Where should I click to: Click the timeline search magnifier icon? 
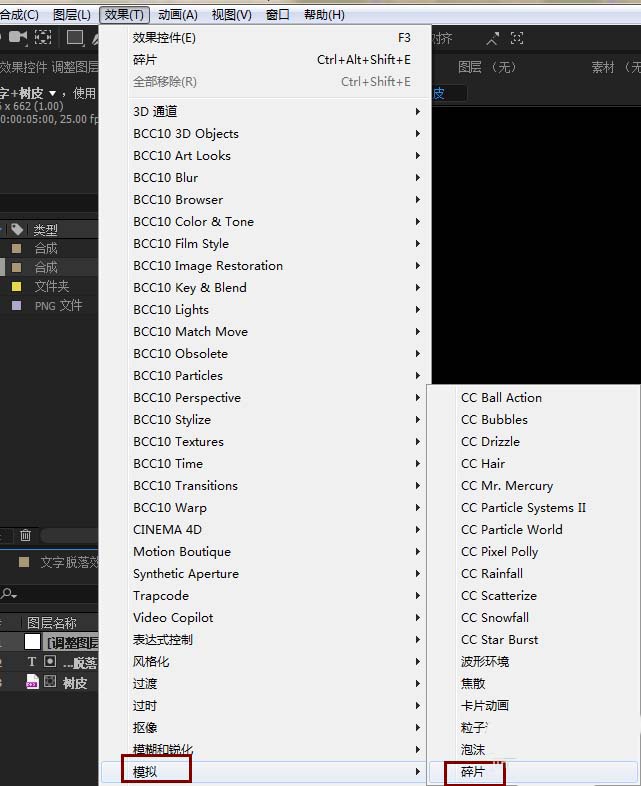tap(8, 594)
